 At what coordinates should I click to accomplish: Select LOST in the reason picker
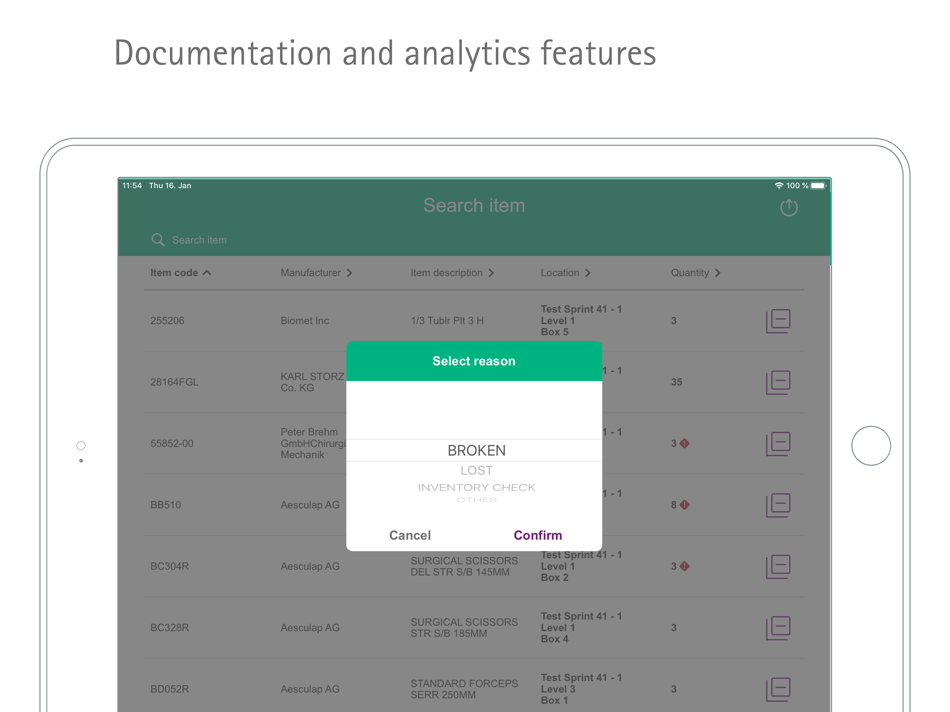pyautogui.click(x=476, y=470)
